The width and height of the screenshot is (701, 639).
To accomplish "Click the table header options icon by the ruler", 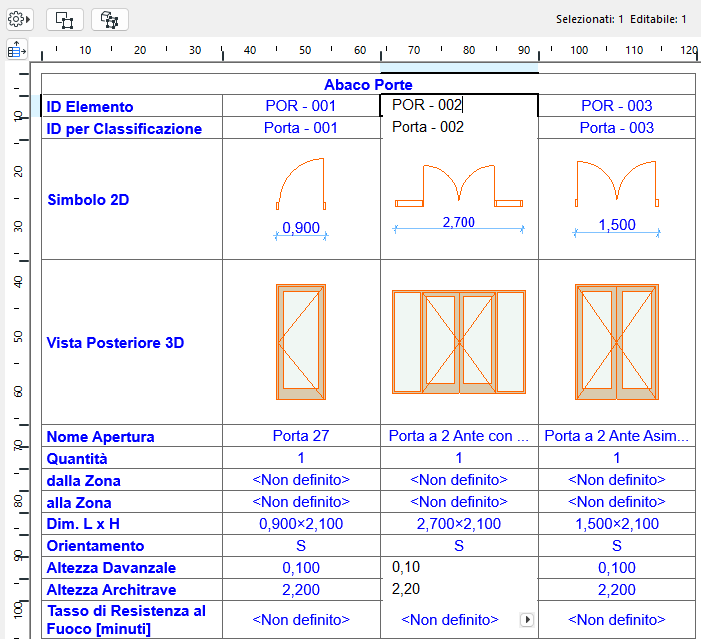I will (17, 49).
